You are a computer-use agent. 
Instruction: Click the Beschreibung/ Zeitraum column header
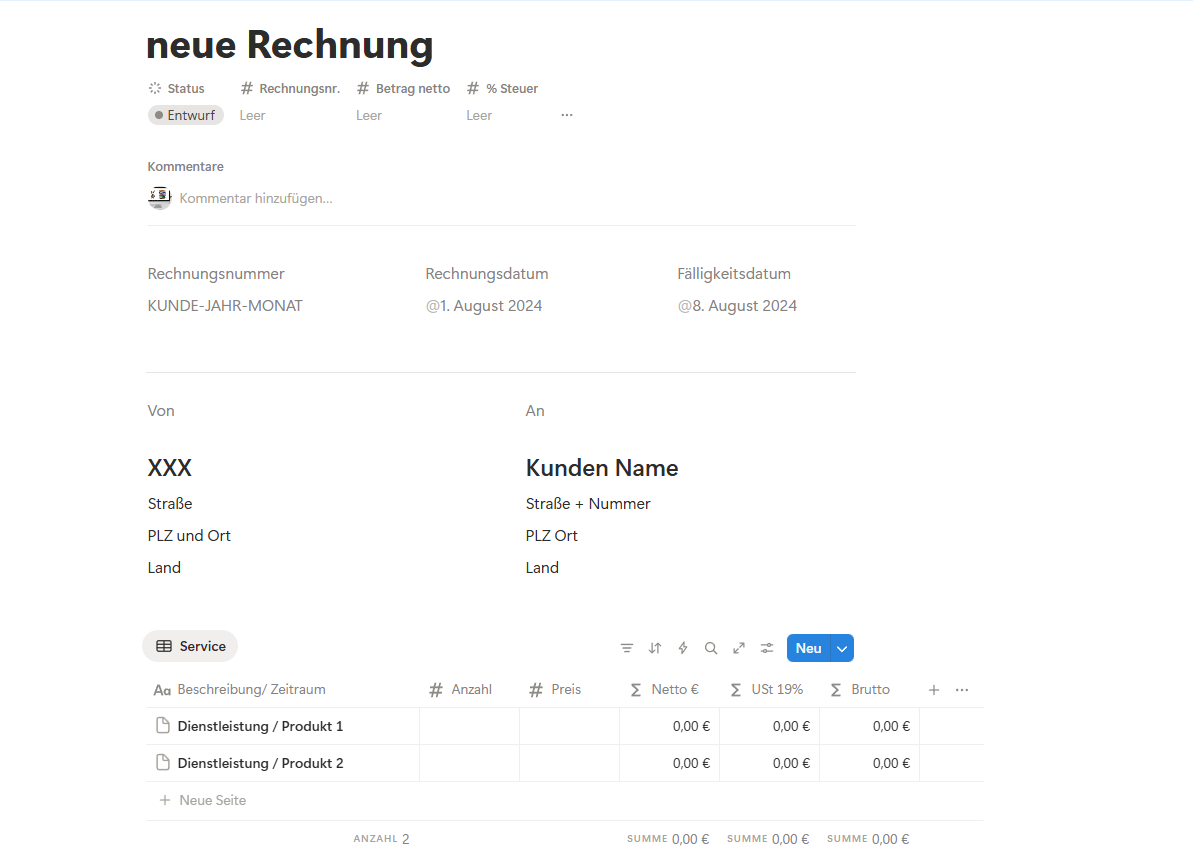tap(251, 690)
